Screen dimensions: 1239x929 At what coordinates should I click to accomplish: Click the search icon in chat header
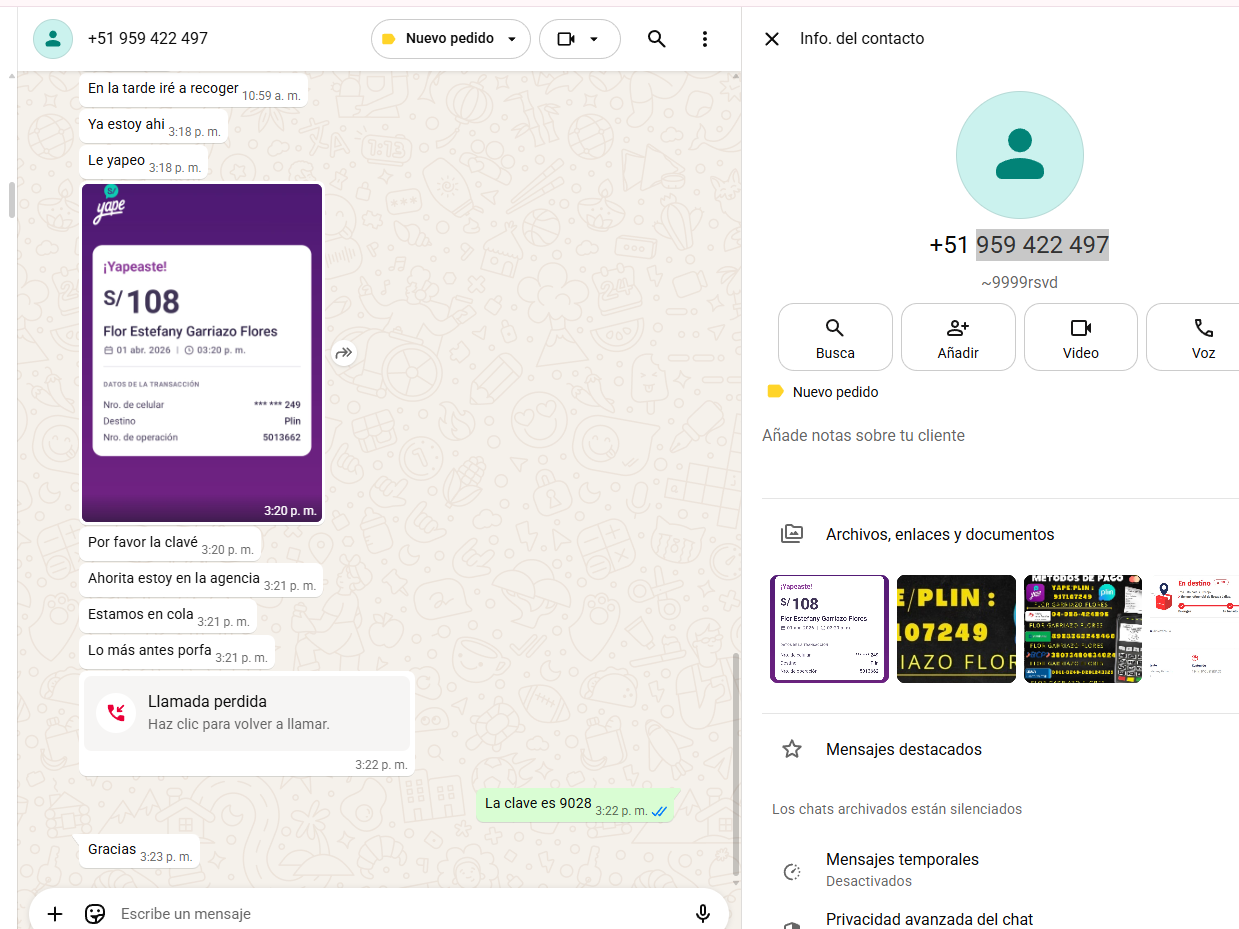(656, 39)
